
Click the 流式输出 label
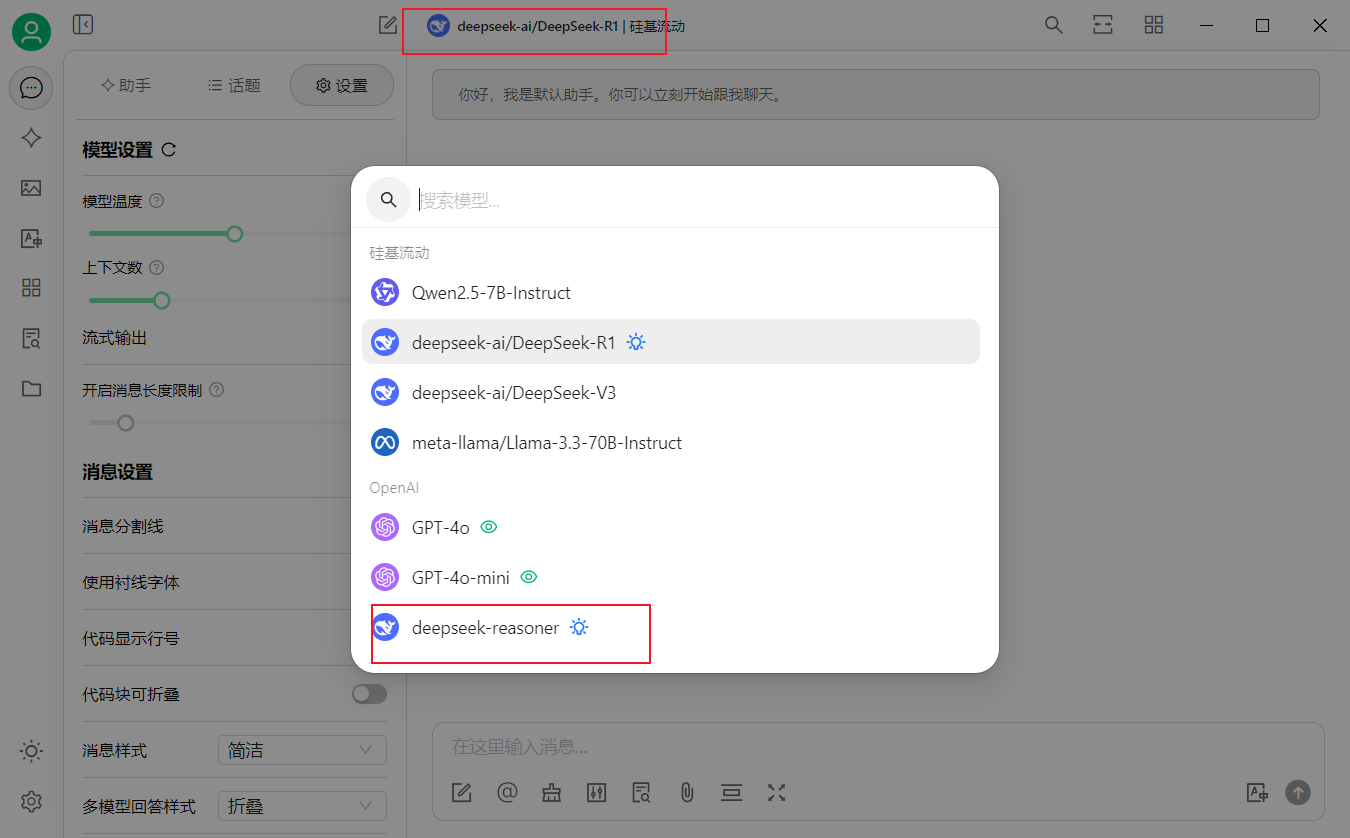pos(114,338)
